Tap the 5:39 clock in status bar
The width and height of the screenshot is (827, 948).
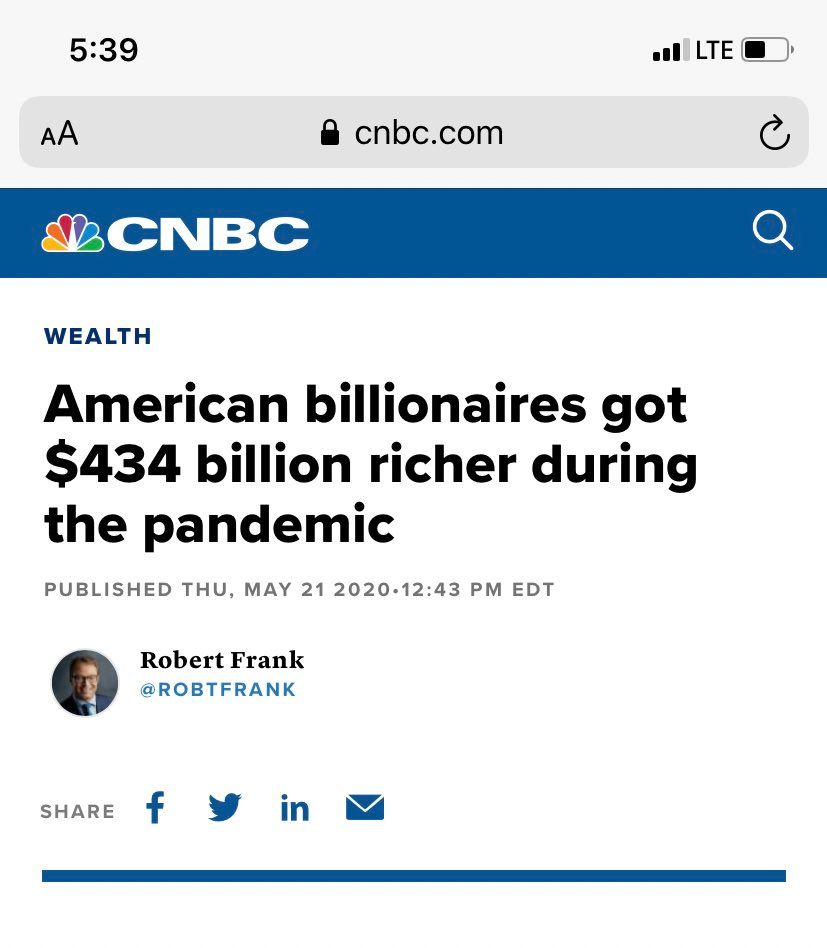104,50
